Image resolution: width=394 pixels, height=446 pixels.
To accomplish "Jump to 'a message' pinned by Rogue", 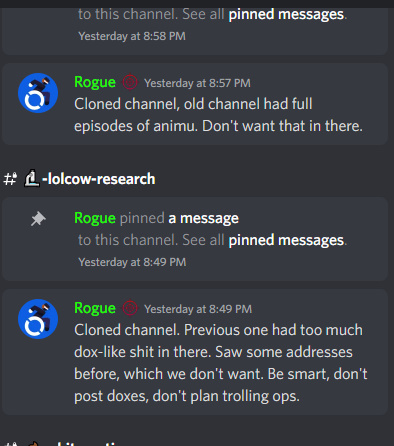I will pos(203,218).
